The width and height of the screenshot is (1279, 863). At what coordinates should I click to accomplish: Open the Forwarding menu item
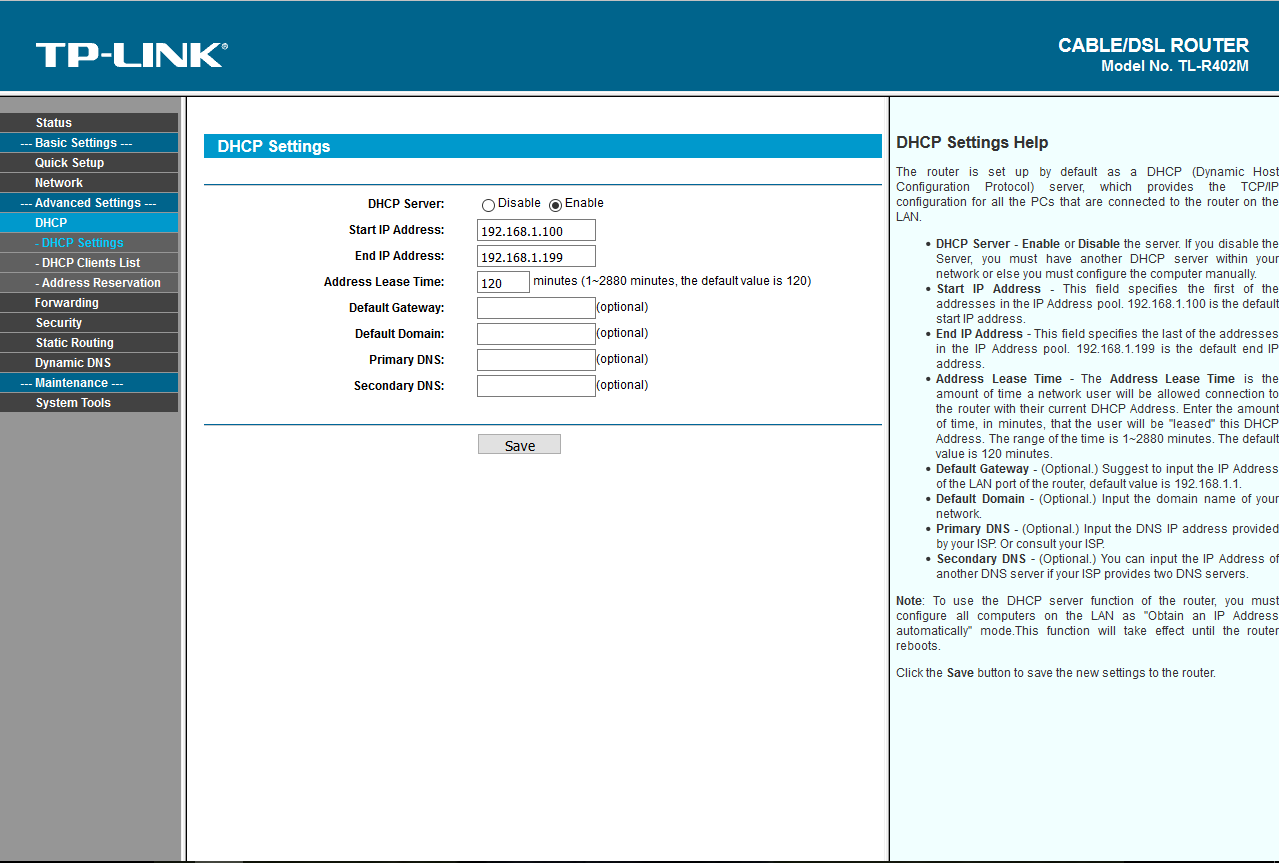(x=89, y=303)
